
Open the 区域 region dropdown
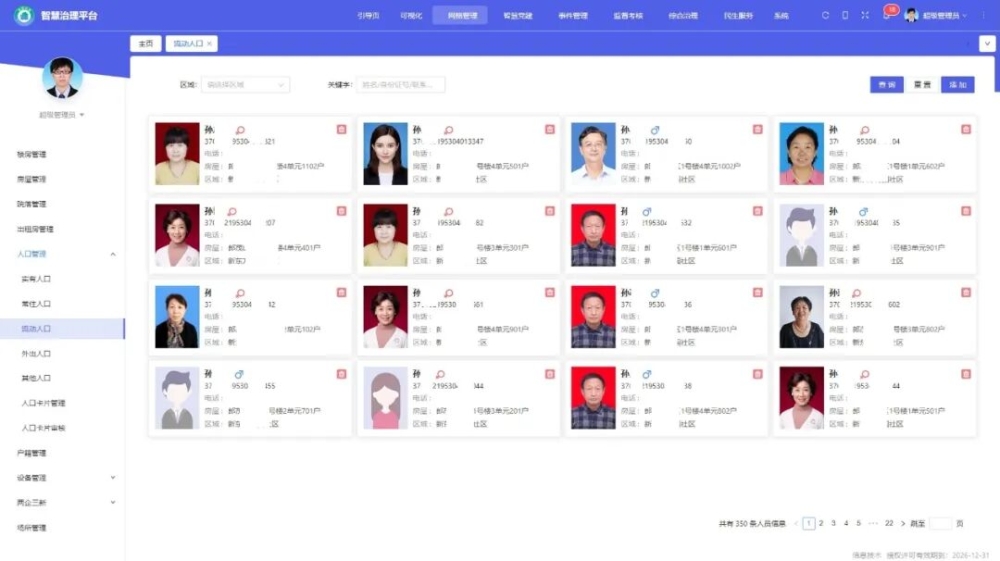pyautogui.click(x=245, y=85)
